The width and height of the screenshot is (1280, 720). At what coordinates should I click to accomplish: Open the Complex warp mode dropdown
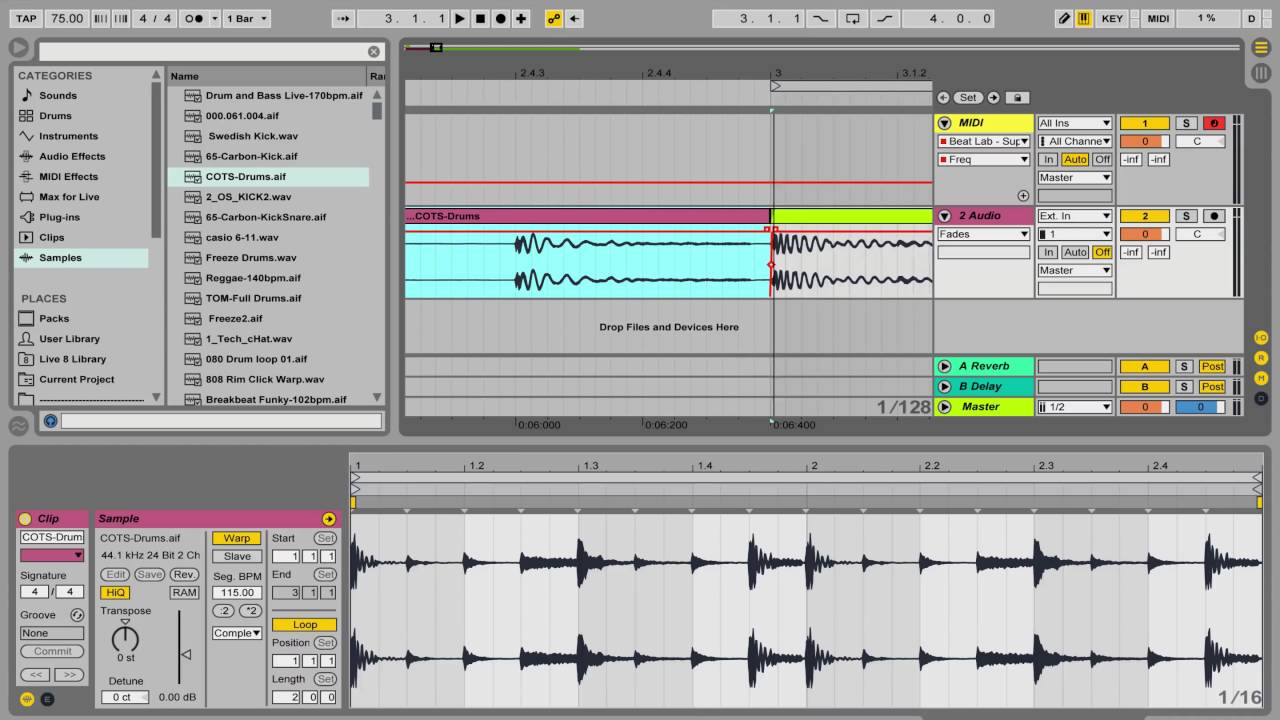point(237,633)
